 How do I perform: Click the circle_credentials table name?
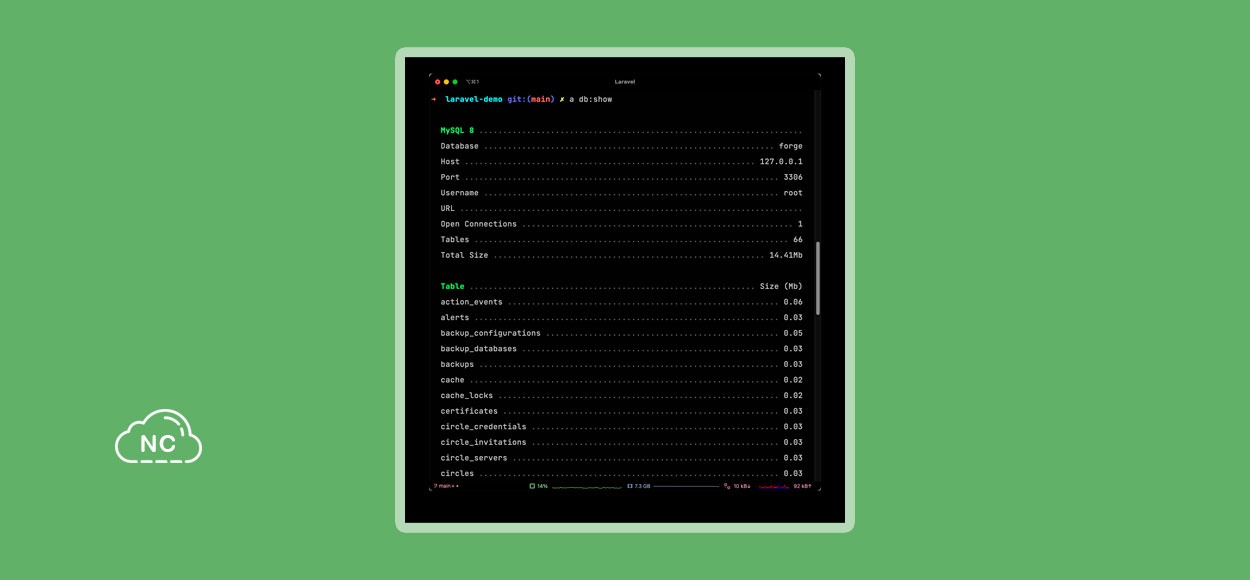483,427
